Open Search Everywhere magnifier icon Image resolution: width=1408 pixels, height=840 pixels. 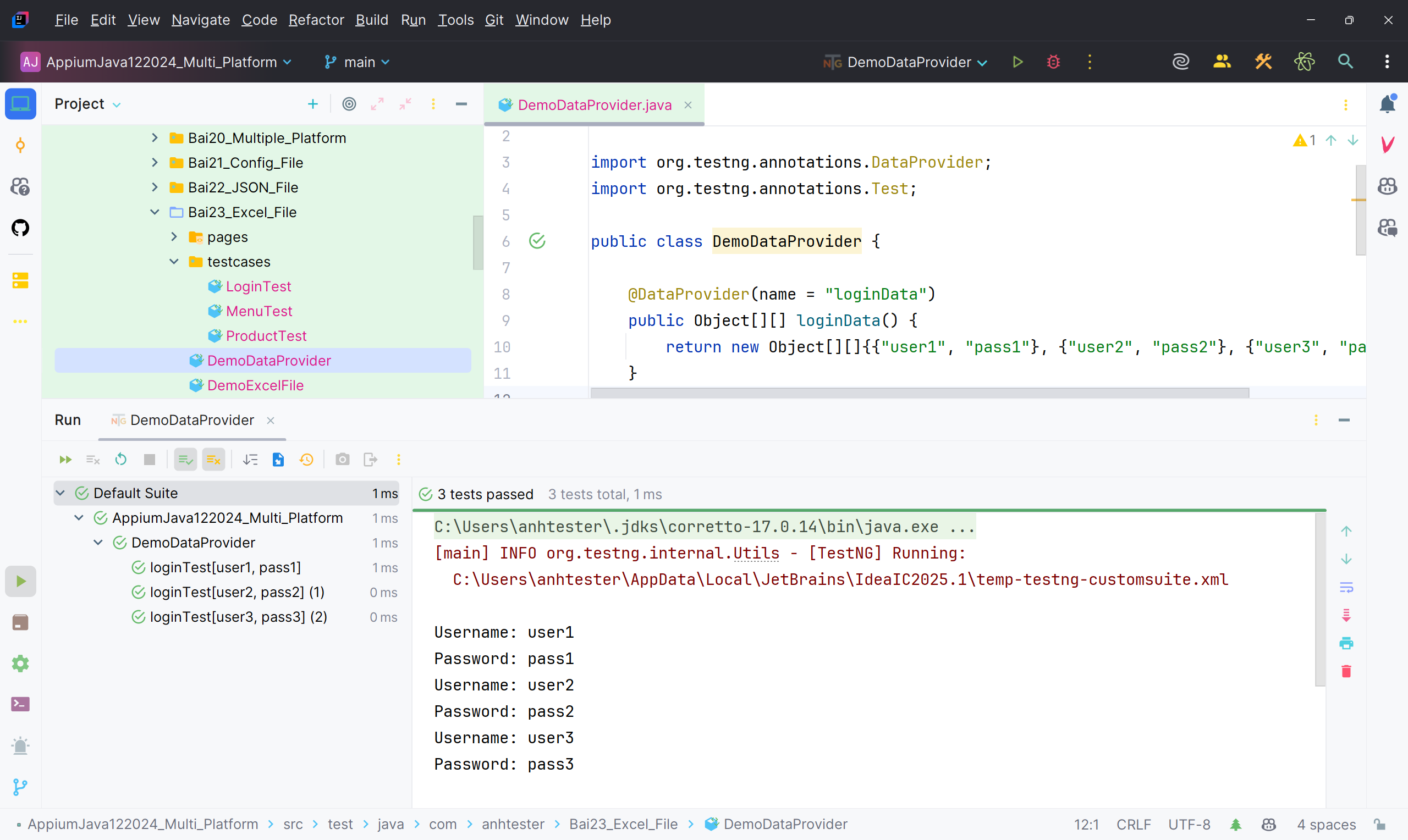(x=1345, y=62)
